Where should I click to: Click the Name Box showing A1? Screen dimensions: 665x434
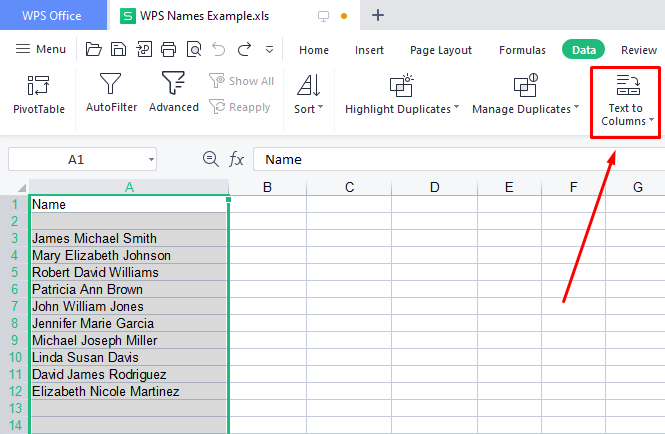pyautogui.click(x=76, y=160)
